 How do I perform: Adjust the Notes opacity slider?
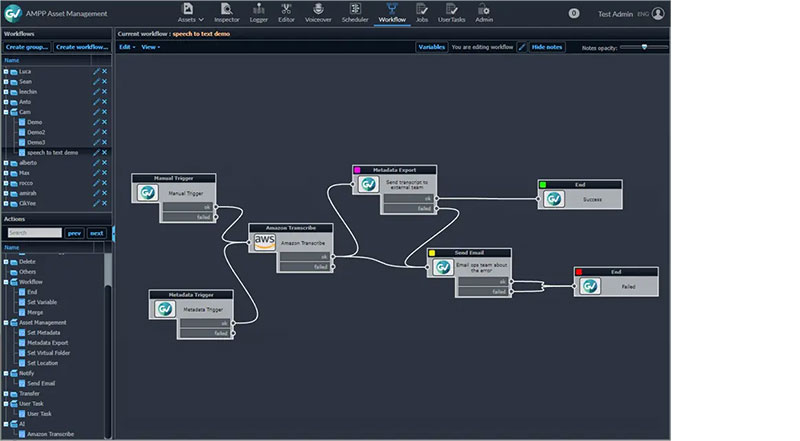[644, 47]
